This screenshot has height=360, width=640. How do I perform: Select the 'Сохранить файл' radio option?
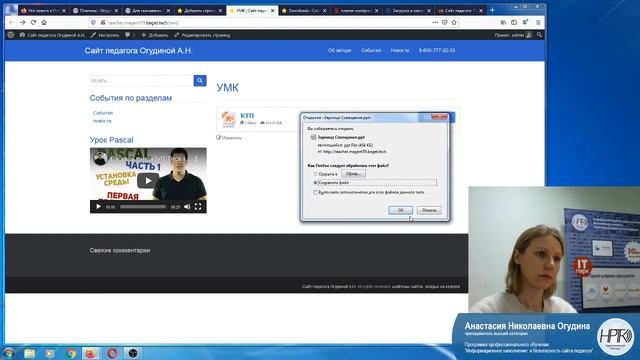click(315, 182)
